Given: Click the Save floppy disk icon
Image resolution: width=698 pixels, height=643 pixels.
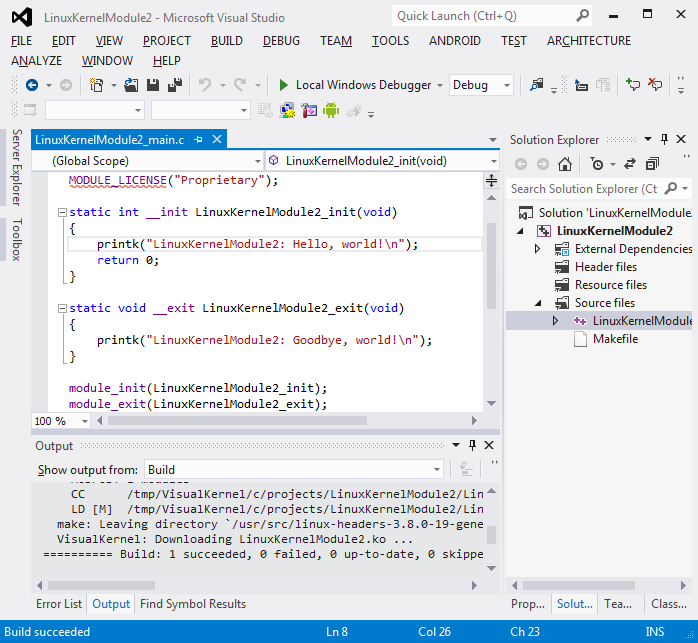Looking at the screenshot, I should point(153,85).
